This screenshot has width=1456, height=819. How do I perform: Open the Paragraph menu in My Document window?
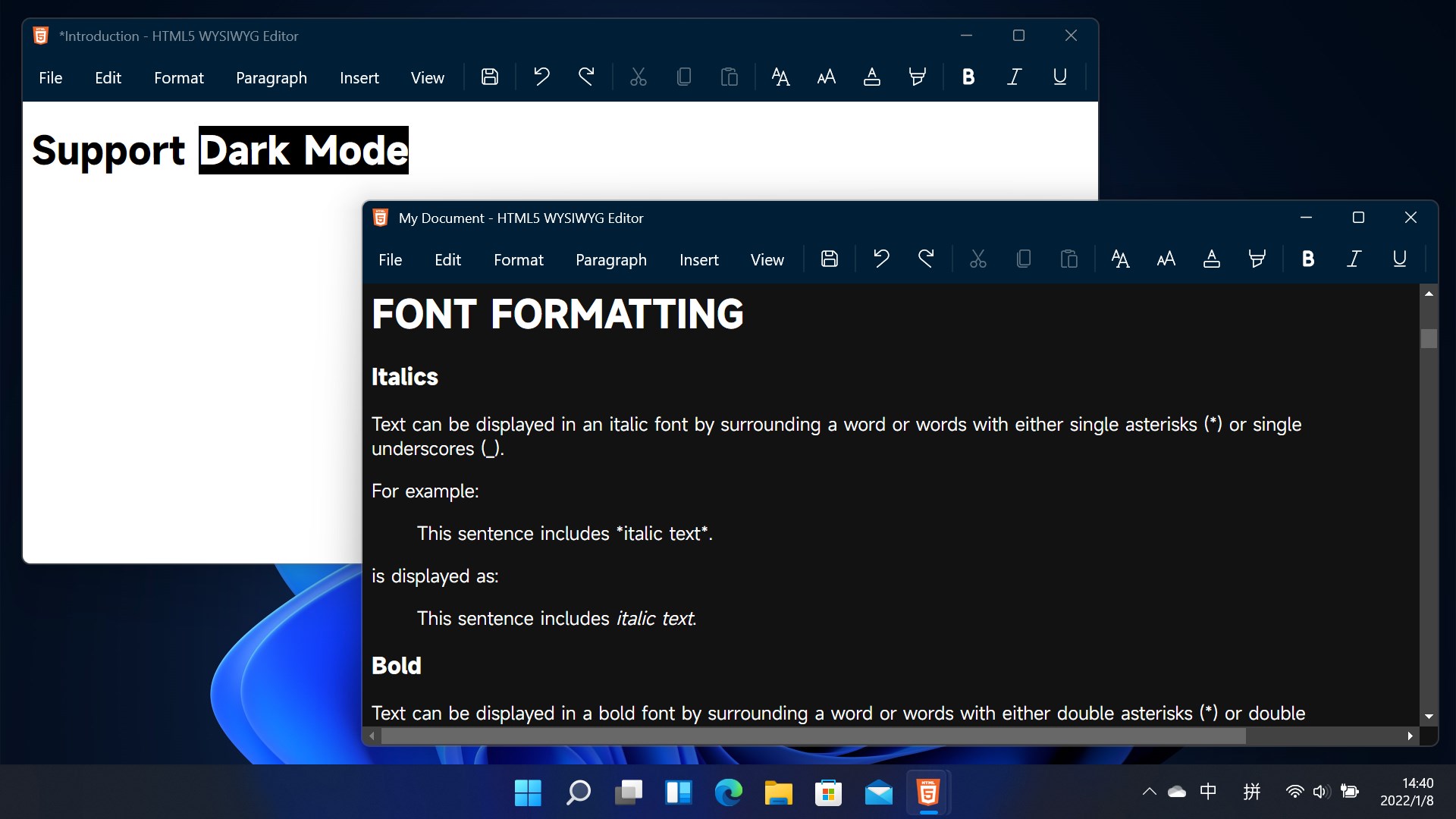tap(611, 260)
